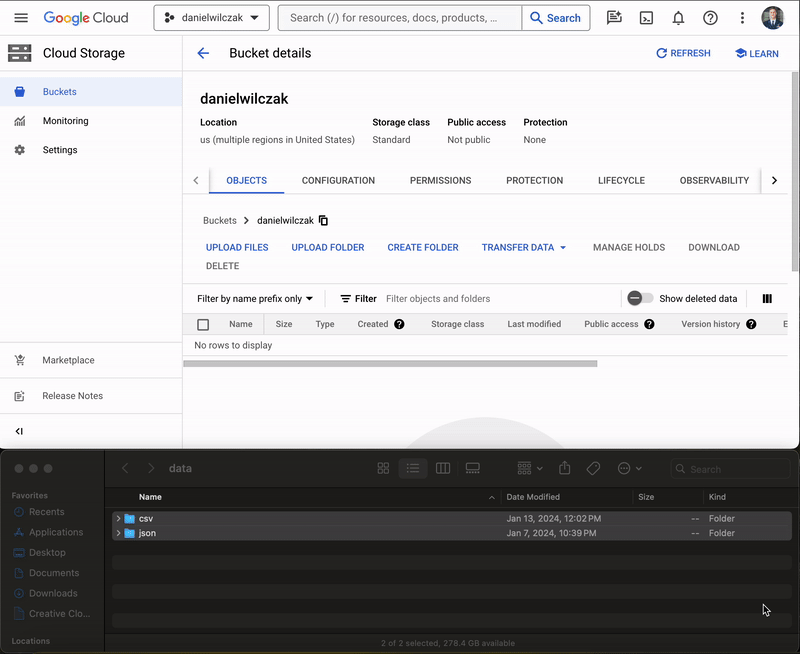Image resolution: width=800 pixels, height=654 pixels.
Task: Open the Finder action ellipsis menu
Action: tap(629, 468)
